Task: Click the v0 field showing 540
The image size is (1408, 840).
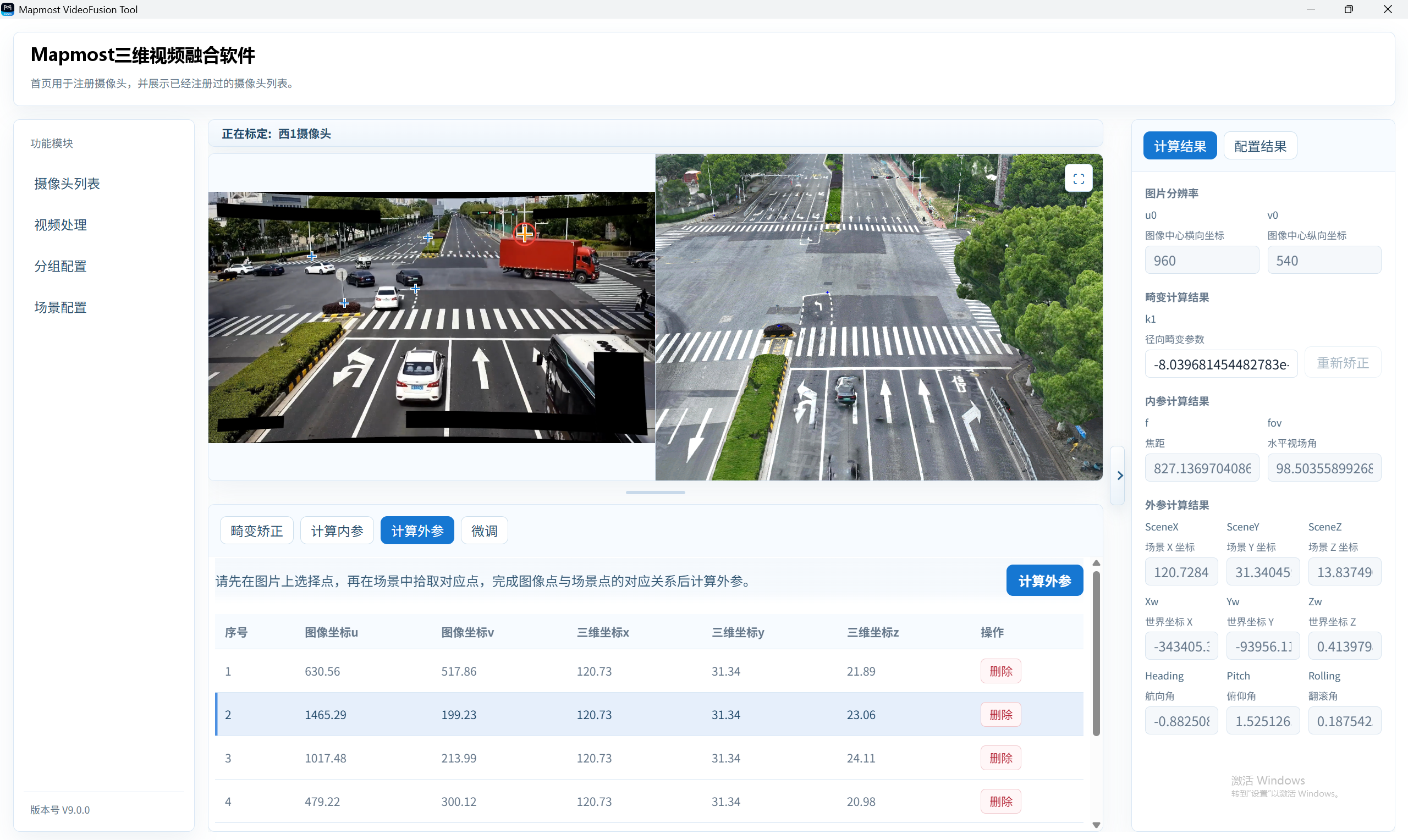Action: tap(1324, 261)
